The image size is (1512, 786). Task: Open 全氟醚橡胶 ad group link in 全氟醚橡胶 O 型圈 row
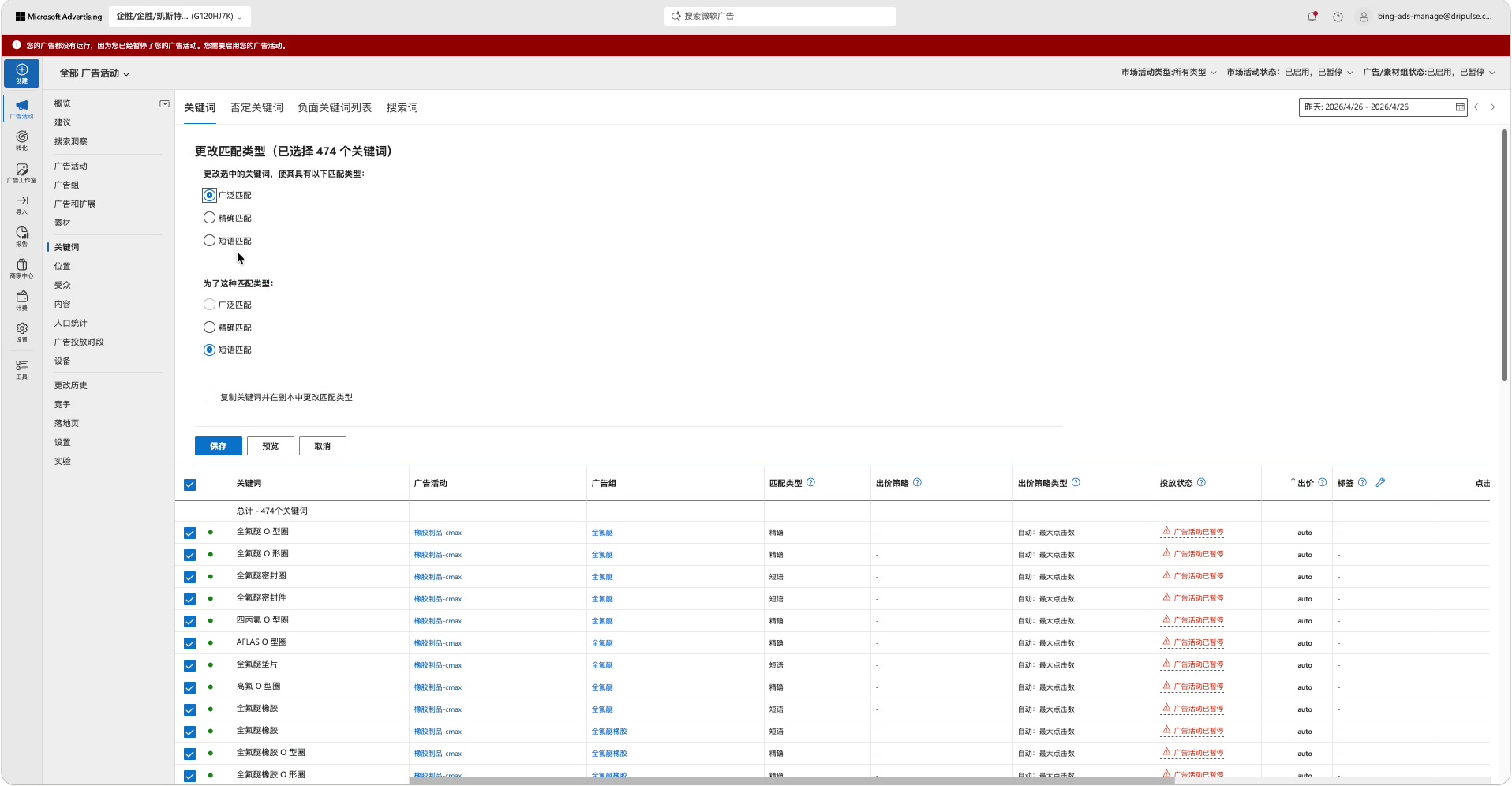pyautogui.click(x=609, y=754)
